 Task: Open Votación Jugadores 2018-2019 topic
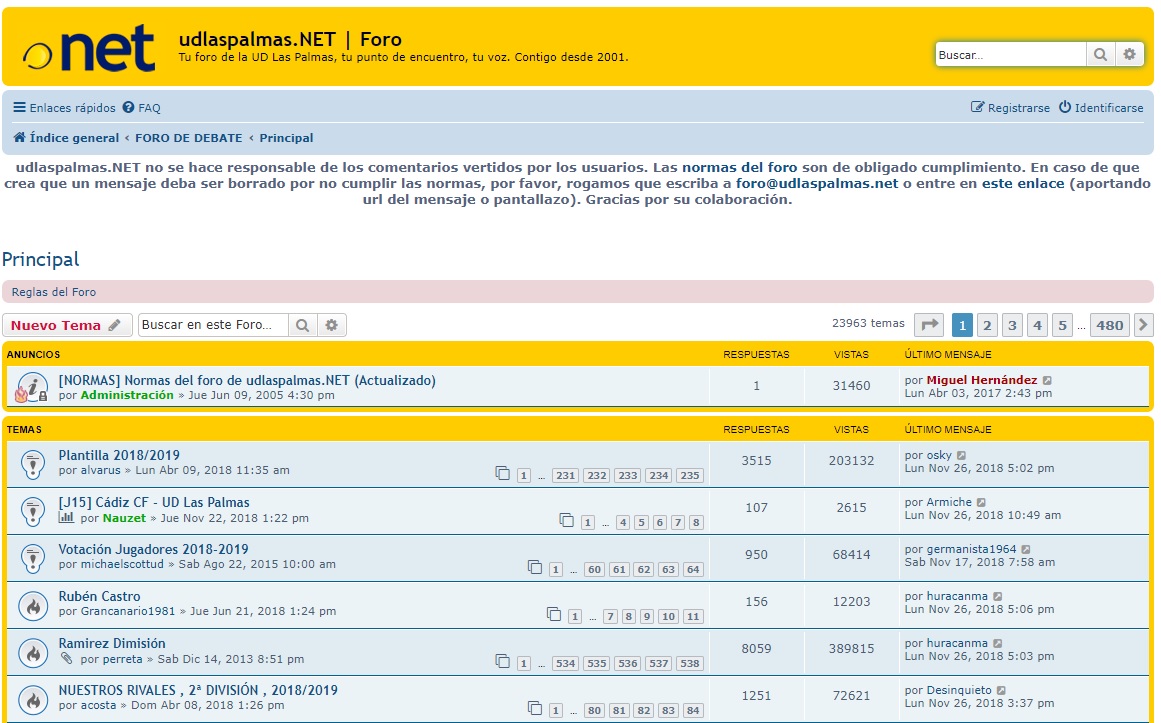[x=153, y=549]
